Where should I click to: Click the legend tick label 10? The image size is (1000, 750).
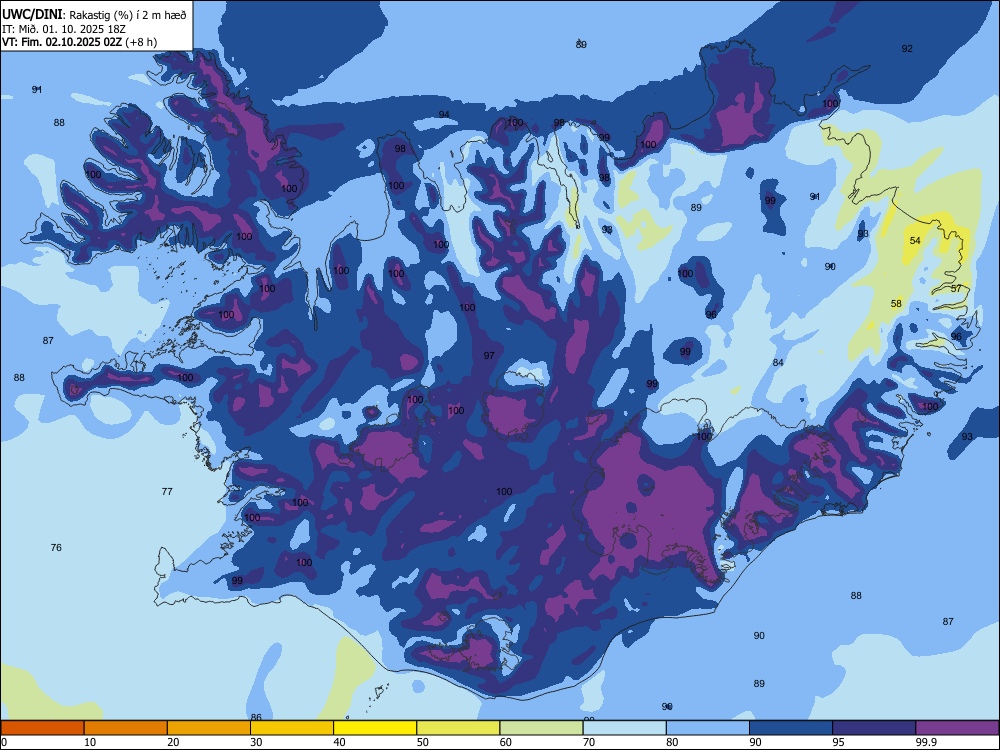[90, 742]
